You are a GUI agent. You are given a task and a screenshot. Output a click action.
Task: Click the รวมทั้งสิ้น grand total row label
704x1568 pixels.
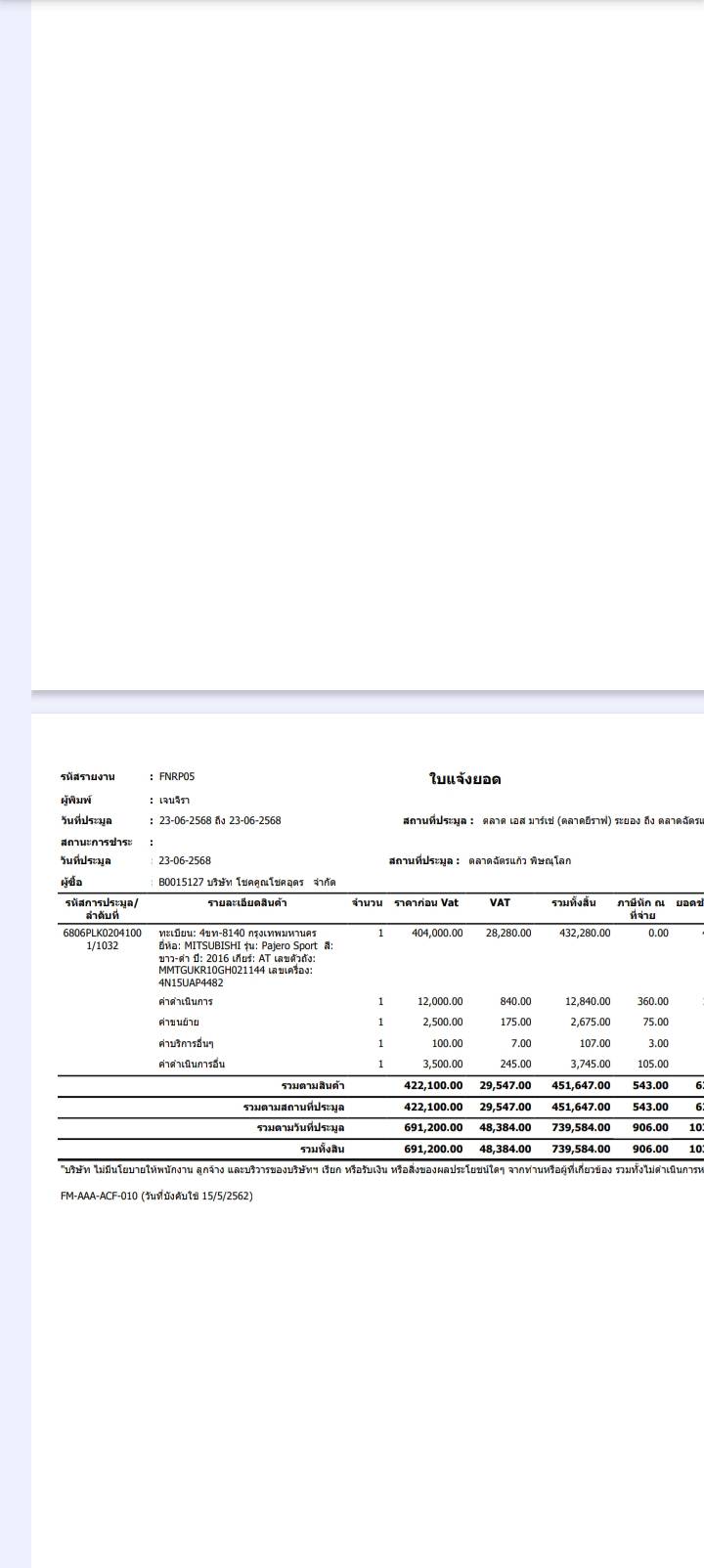(323, 1150)
